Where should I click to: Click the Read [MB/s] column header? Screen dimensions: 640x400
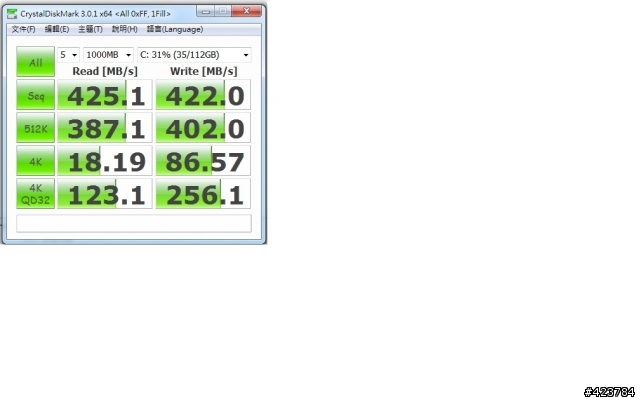point(105,71)
